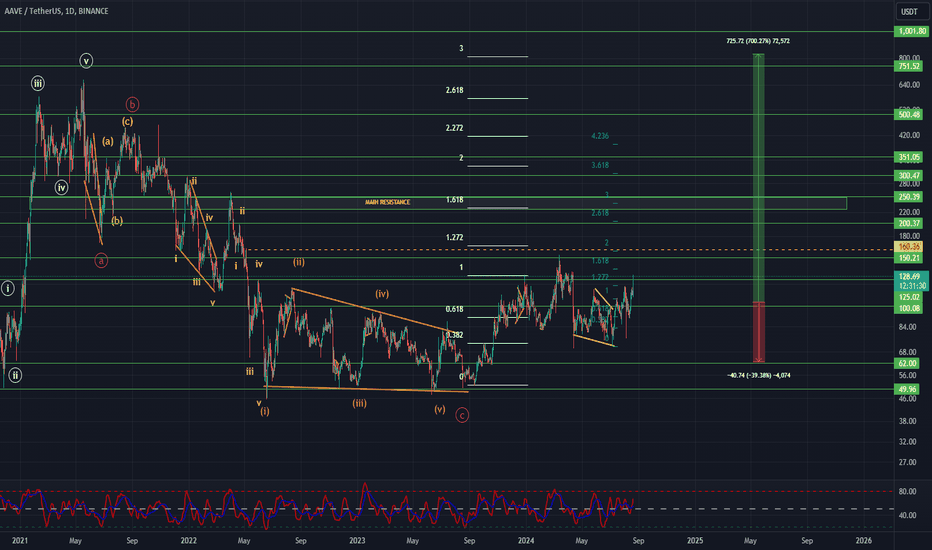Select the 751.52 price level label

[909, 66]
